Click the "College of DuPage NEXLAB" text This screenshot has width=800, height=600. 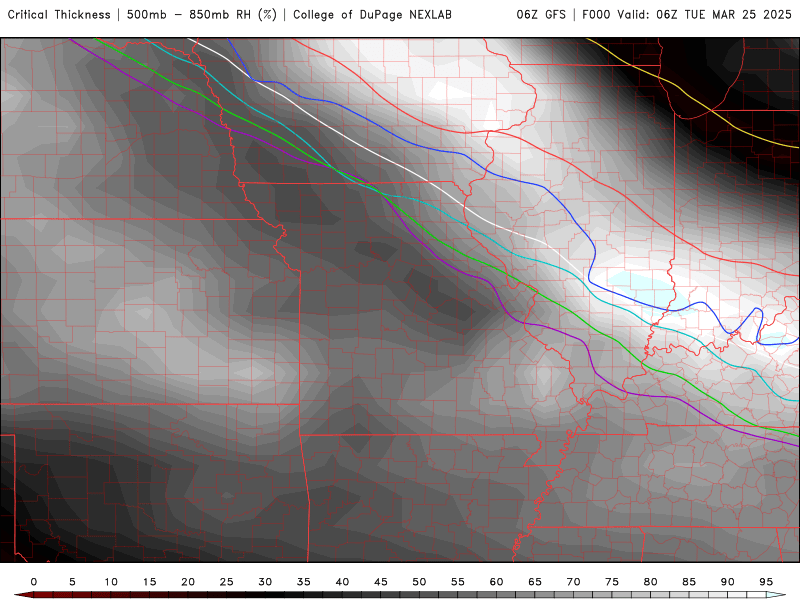[x=372, y=15]
